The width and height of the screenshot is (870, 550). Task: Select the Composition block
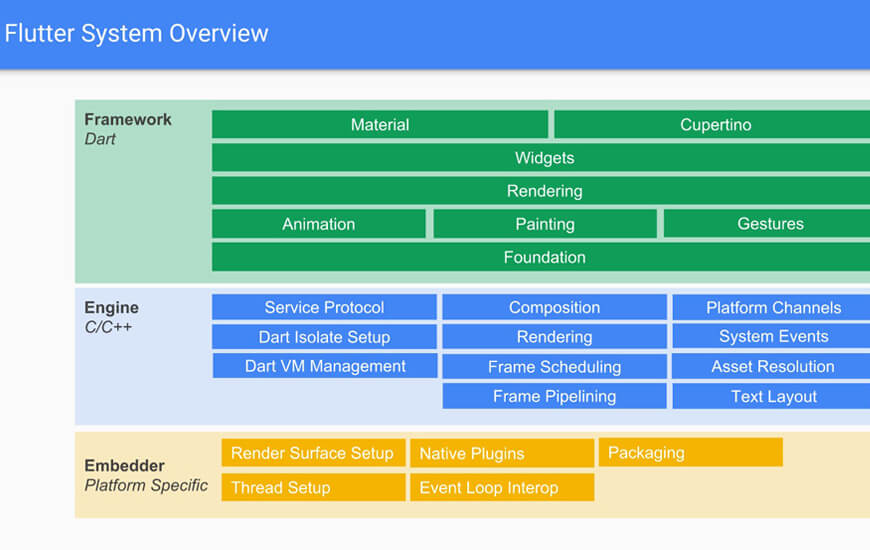[554, 307]
